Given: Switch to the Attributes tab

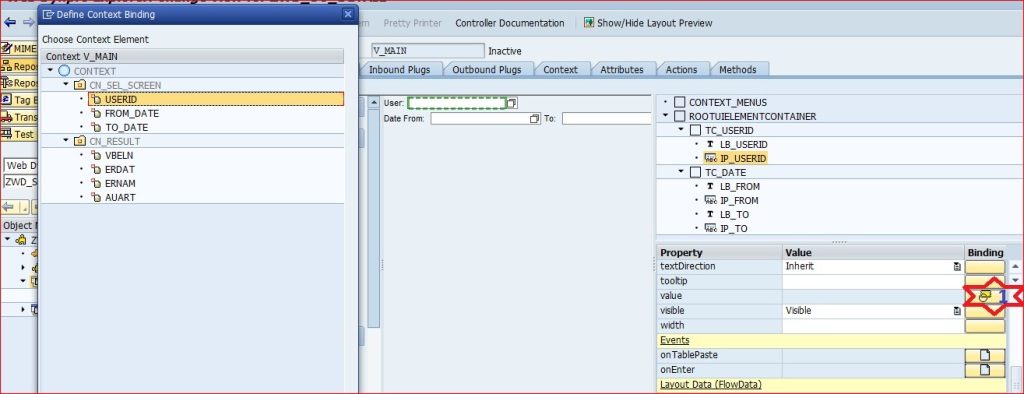Looking at the screenshot, I should (622, 69).
